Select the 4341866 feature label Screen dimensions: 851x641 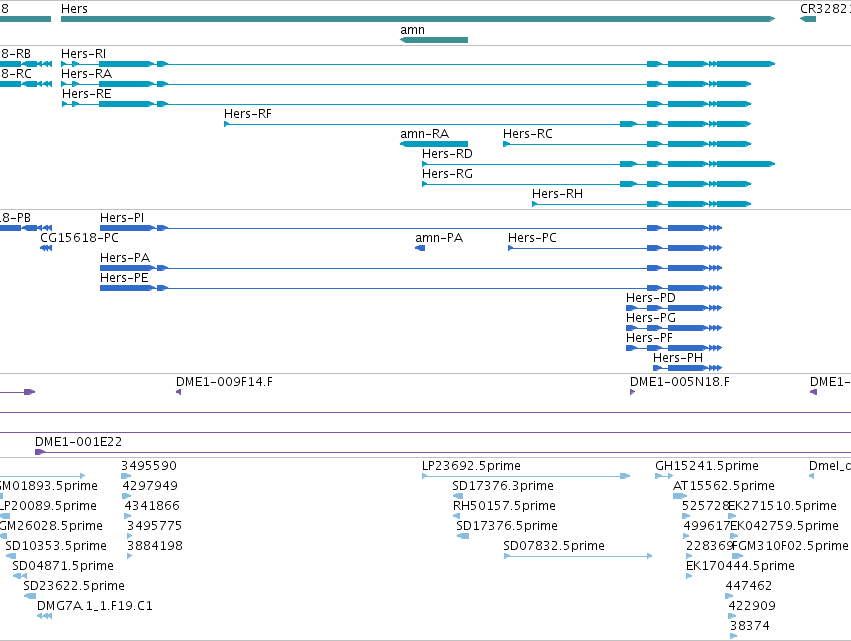click(152, 506)
